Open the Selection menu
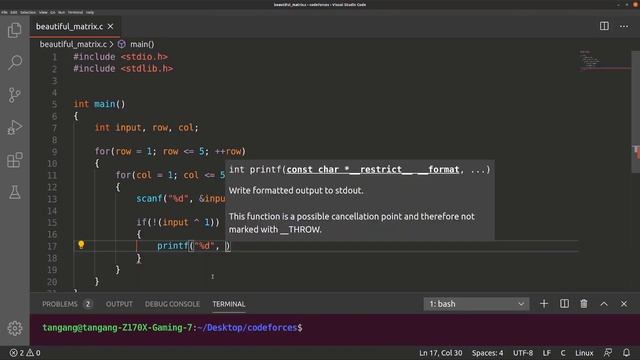Image resolution: width=640 pixels, height=360 pixels. 28,12
